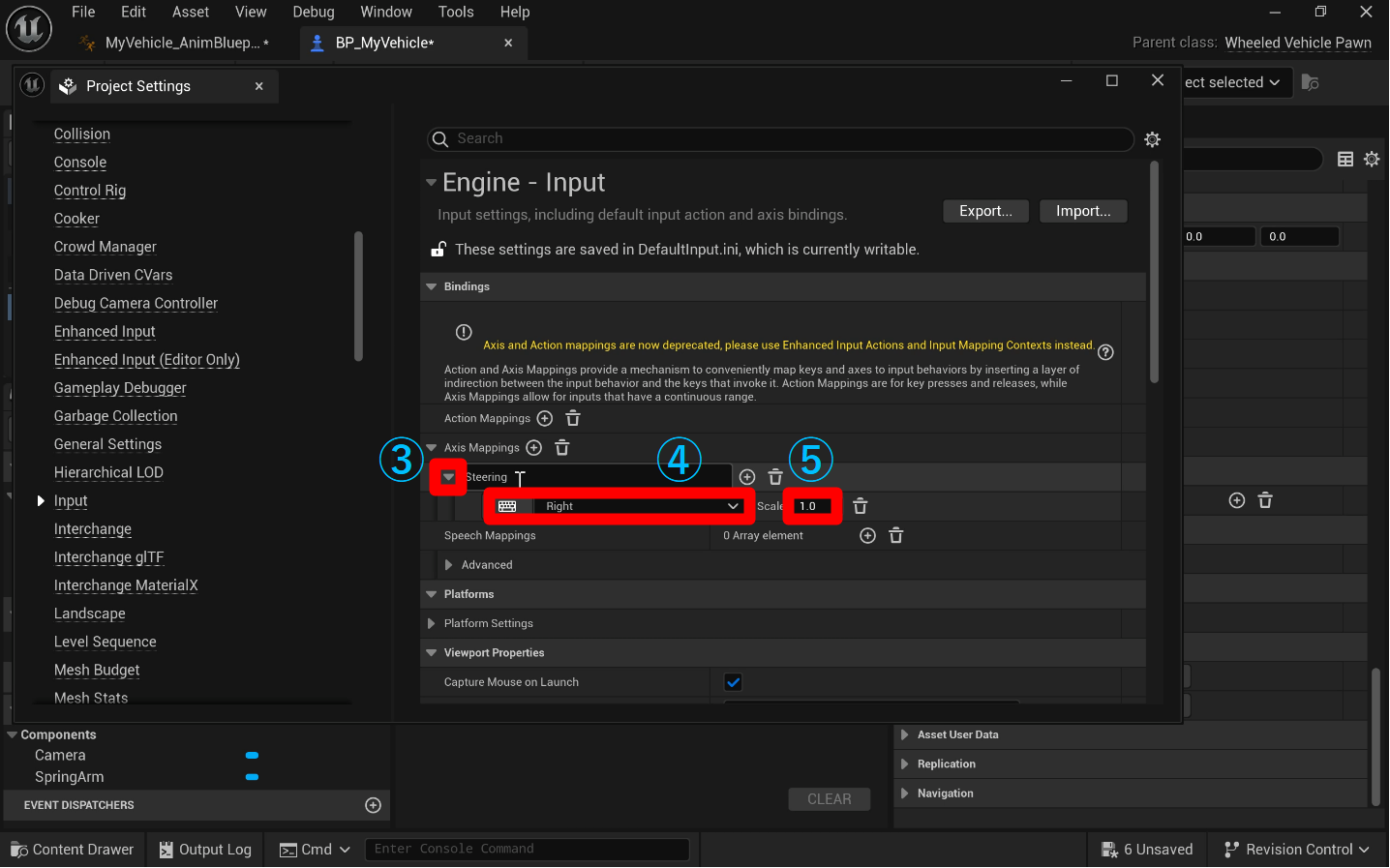The image size is (1390, 868).
Task: Click settings panel vertical scrollbar
Action: (x=1154, y=273)
